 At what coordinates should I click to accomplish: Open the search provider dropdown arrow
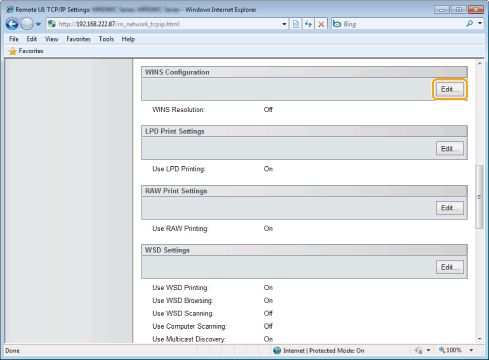pyautogui.click(x=480, y=23)
